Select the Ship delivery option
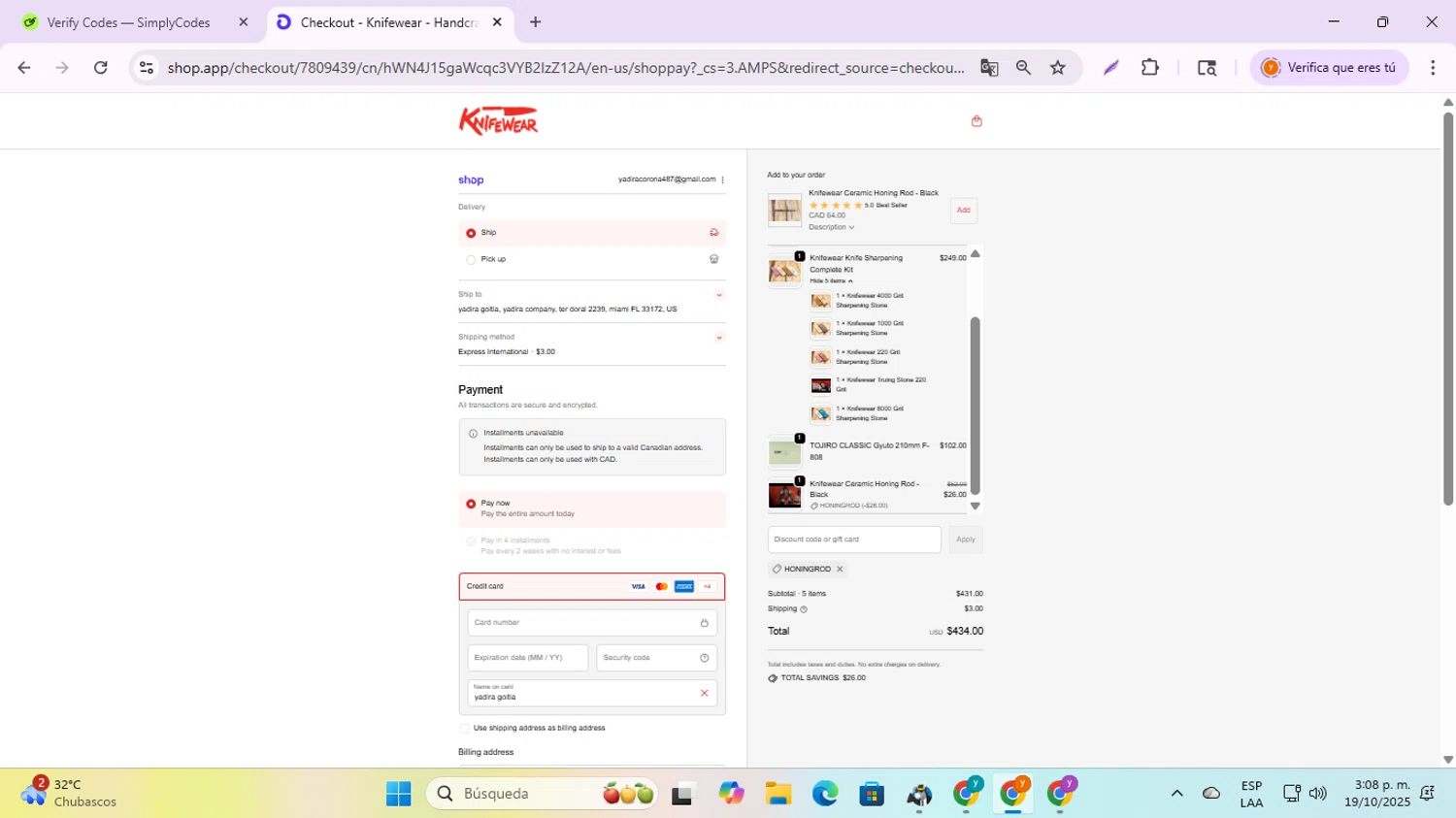 [471, 233]
